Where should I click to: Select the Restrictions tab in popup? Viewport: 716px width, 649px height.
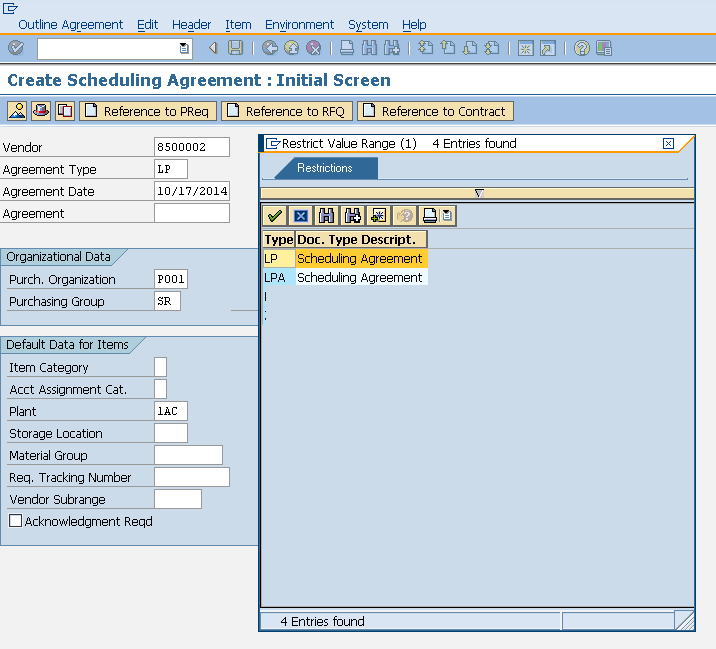pyautogui.click(x=325, y=168)
